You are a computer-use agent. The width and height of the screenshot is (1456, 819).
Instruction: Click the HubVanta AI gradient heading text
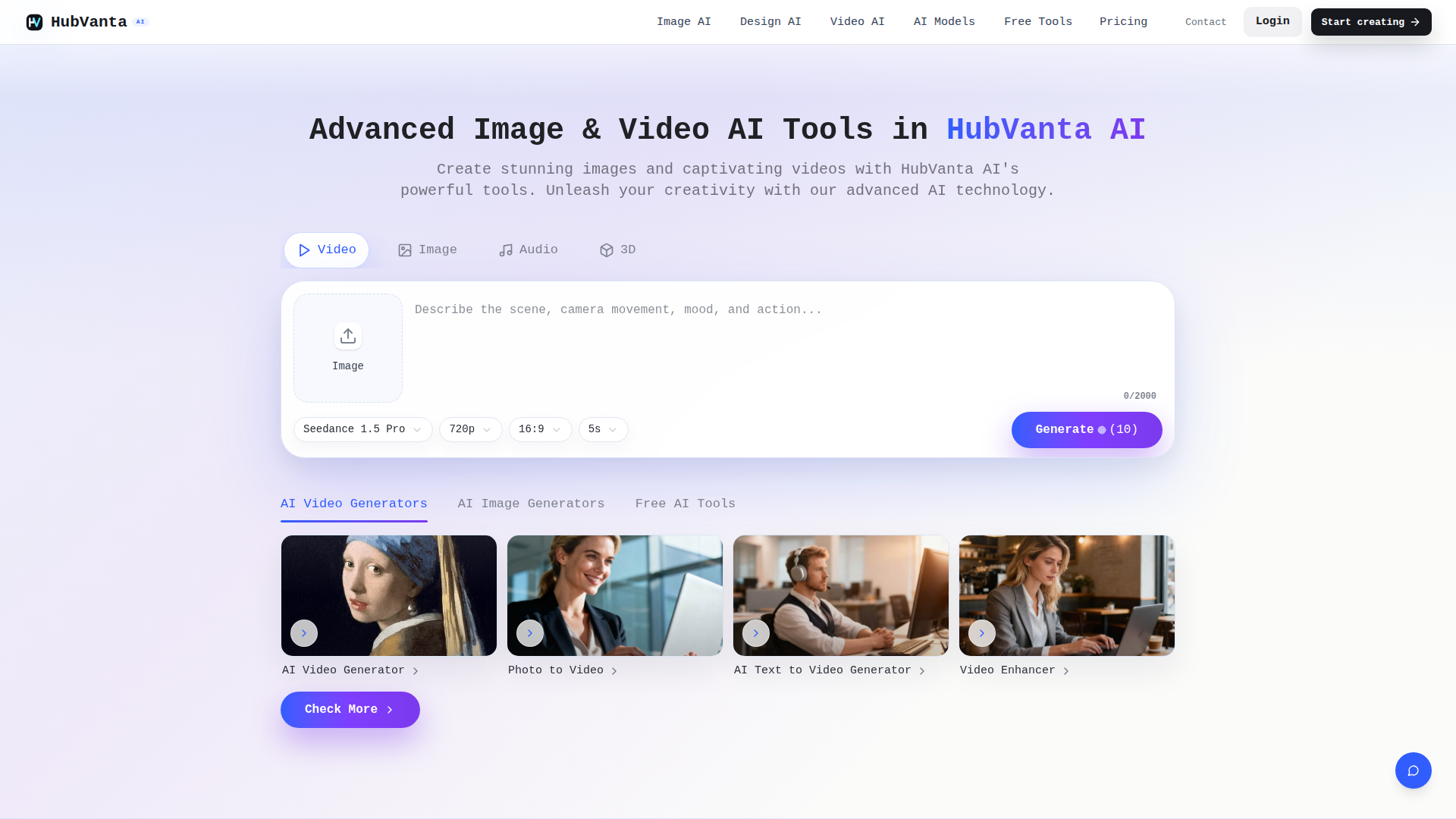click(x=1046, y=130)
